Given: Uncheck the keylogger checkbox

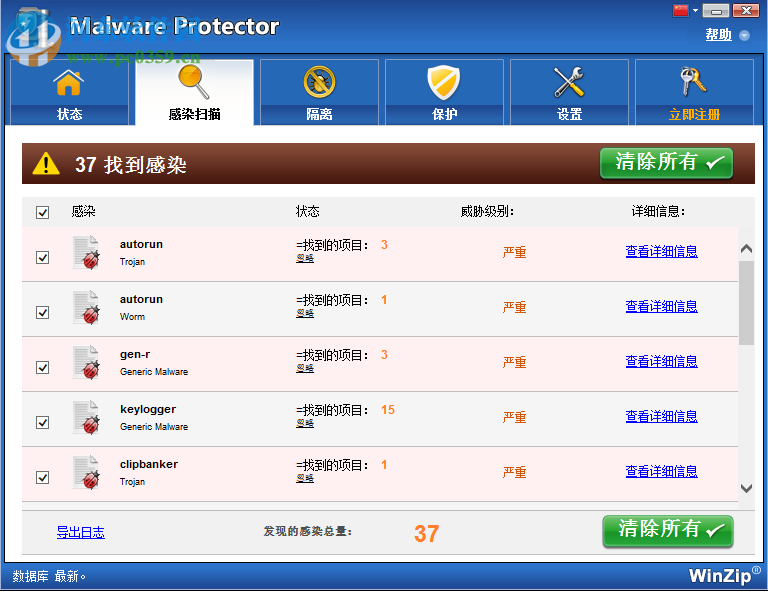Looking at the screenshot, I should 43,422.
